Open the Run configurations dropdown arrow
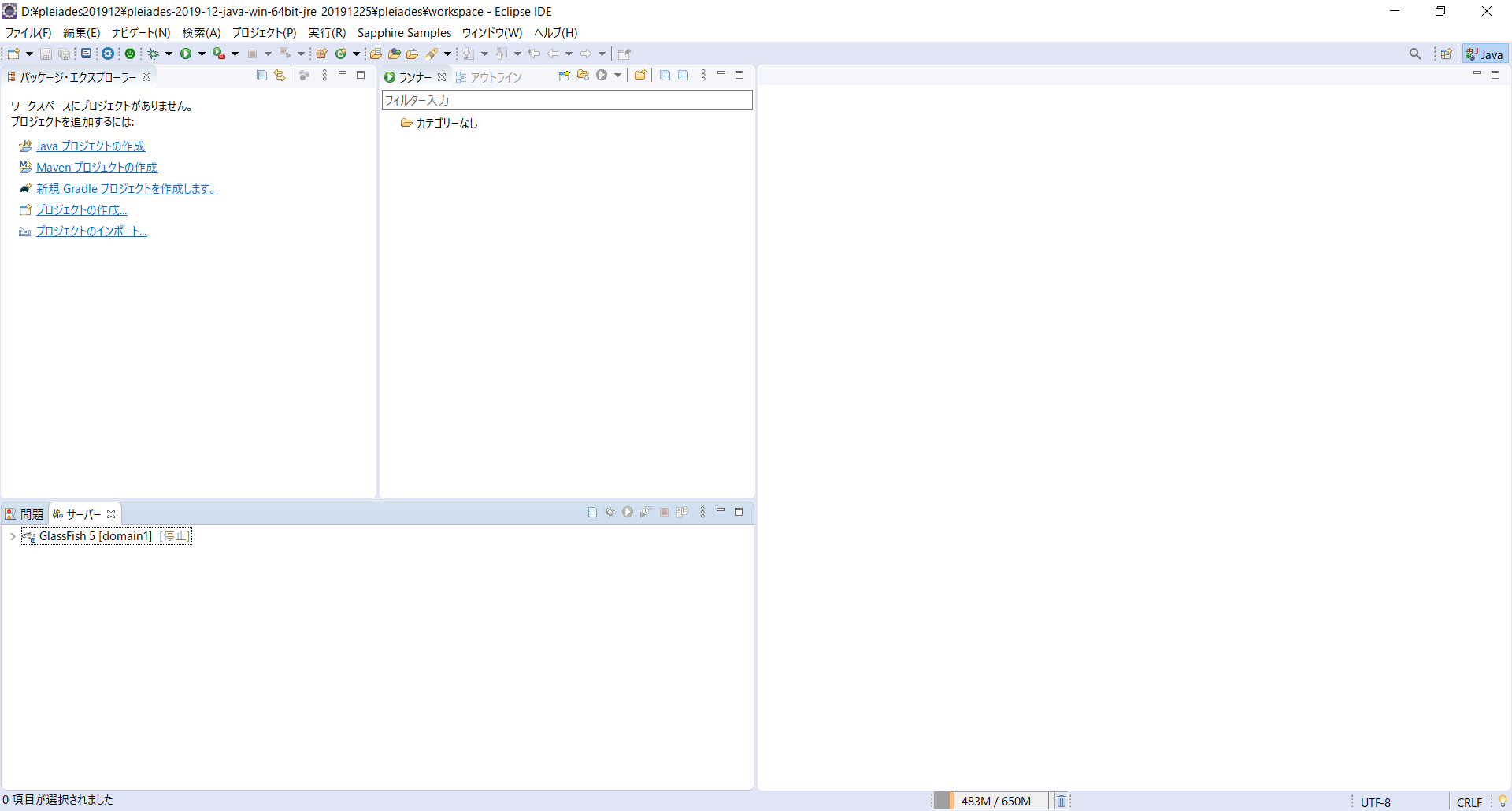The width and height of the screenshot is (1512, 811). pyautogui.click(x=202, y=54)
